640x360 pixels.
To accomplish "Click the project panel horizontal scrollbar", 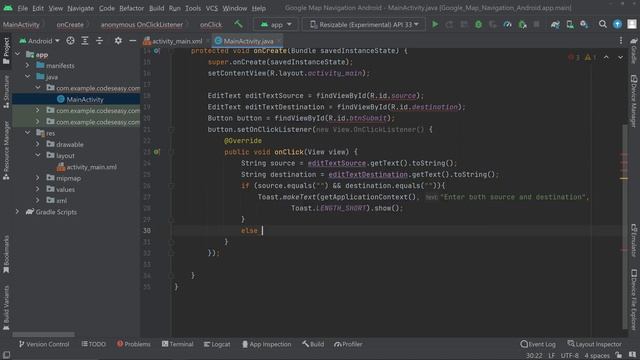I will click(x=44, y=334).
